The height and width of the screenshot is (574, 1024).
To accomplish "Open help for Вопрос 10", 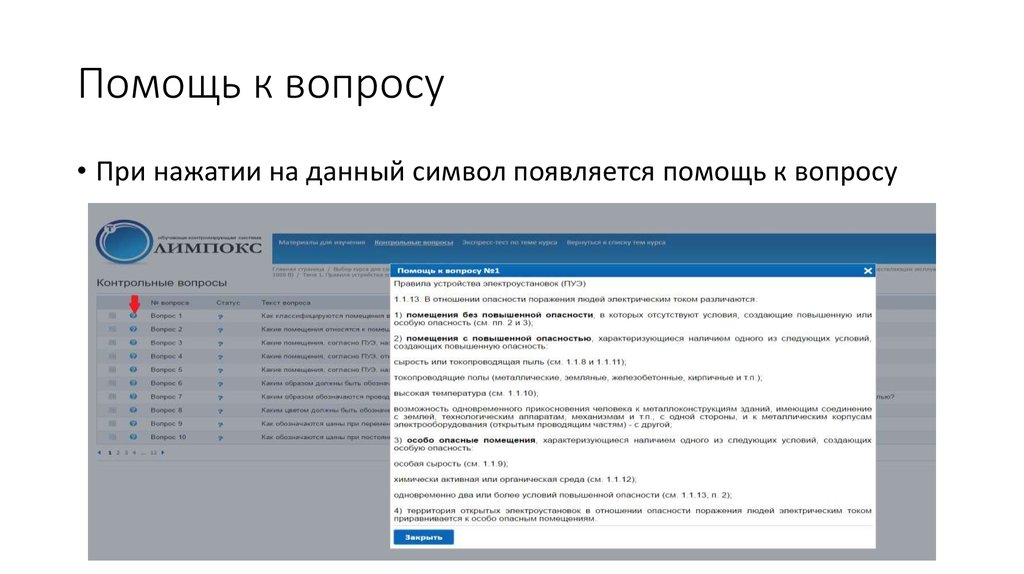I will click(133, 437).
